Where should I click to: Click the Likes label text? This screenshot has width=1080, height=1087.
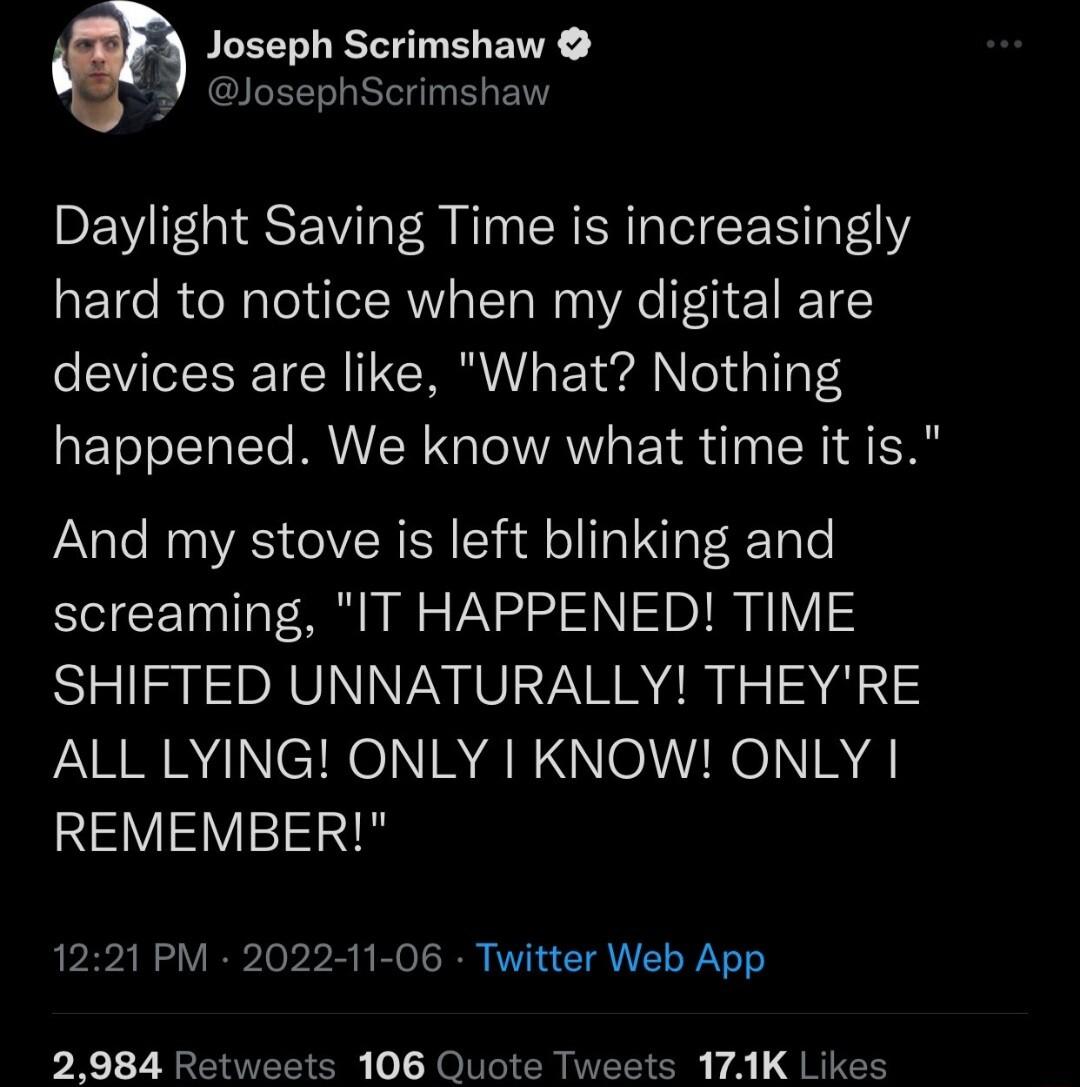[x=842, y=1066]
